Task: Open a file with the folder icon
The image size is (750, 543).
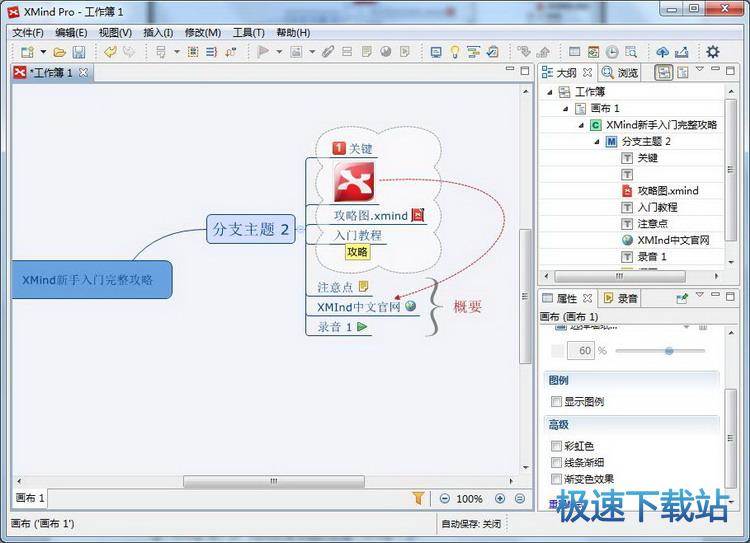Action: click(59, 52)
